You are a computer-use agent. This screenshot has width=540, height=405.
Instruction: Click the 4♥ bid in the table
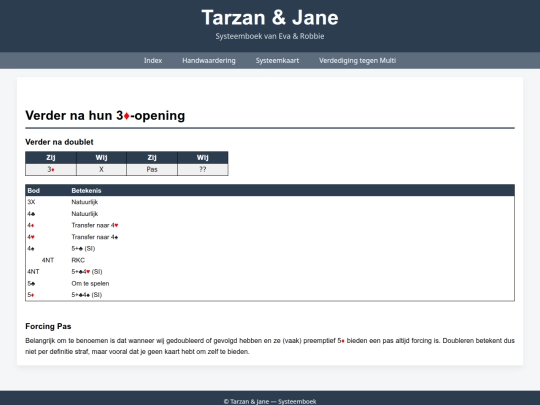(31, 237)
